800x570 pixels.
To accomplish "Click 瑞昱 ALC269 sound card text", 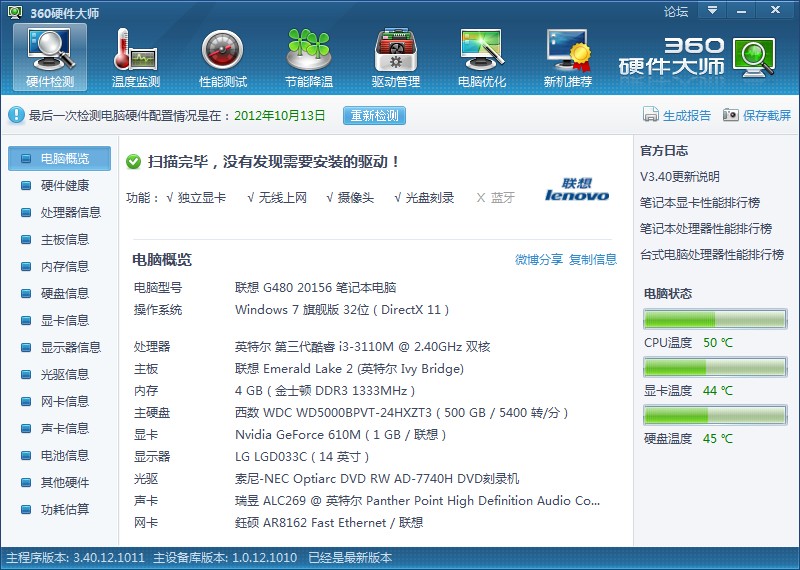I will [x=417, y=501].
